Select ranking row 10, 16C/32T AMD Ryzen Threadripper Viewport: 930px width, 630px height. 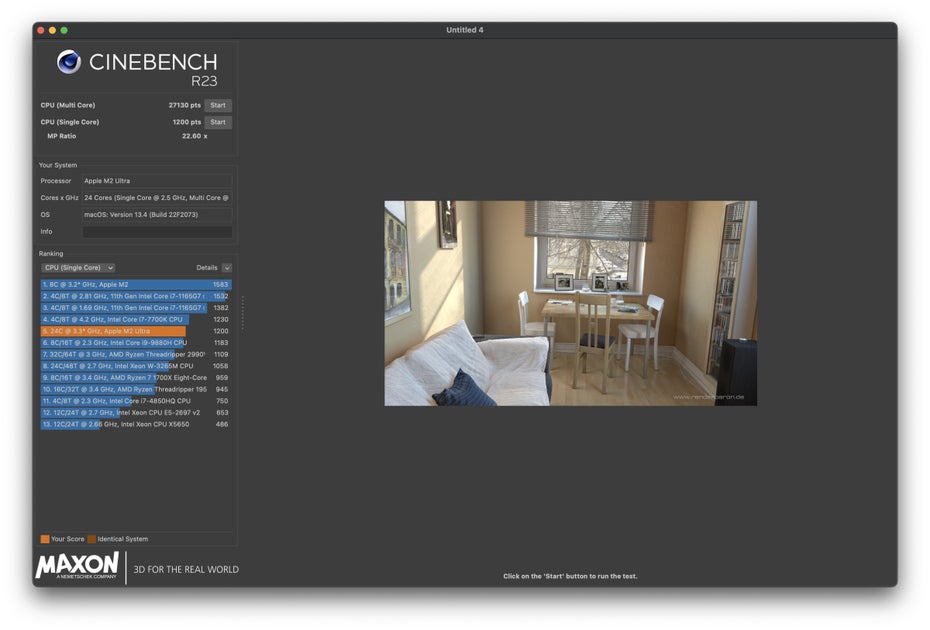(135, 389)
